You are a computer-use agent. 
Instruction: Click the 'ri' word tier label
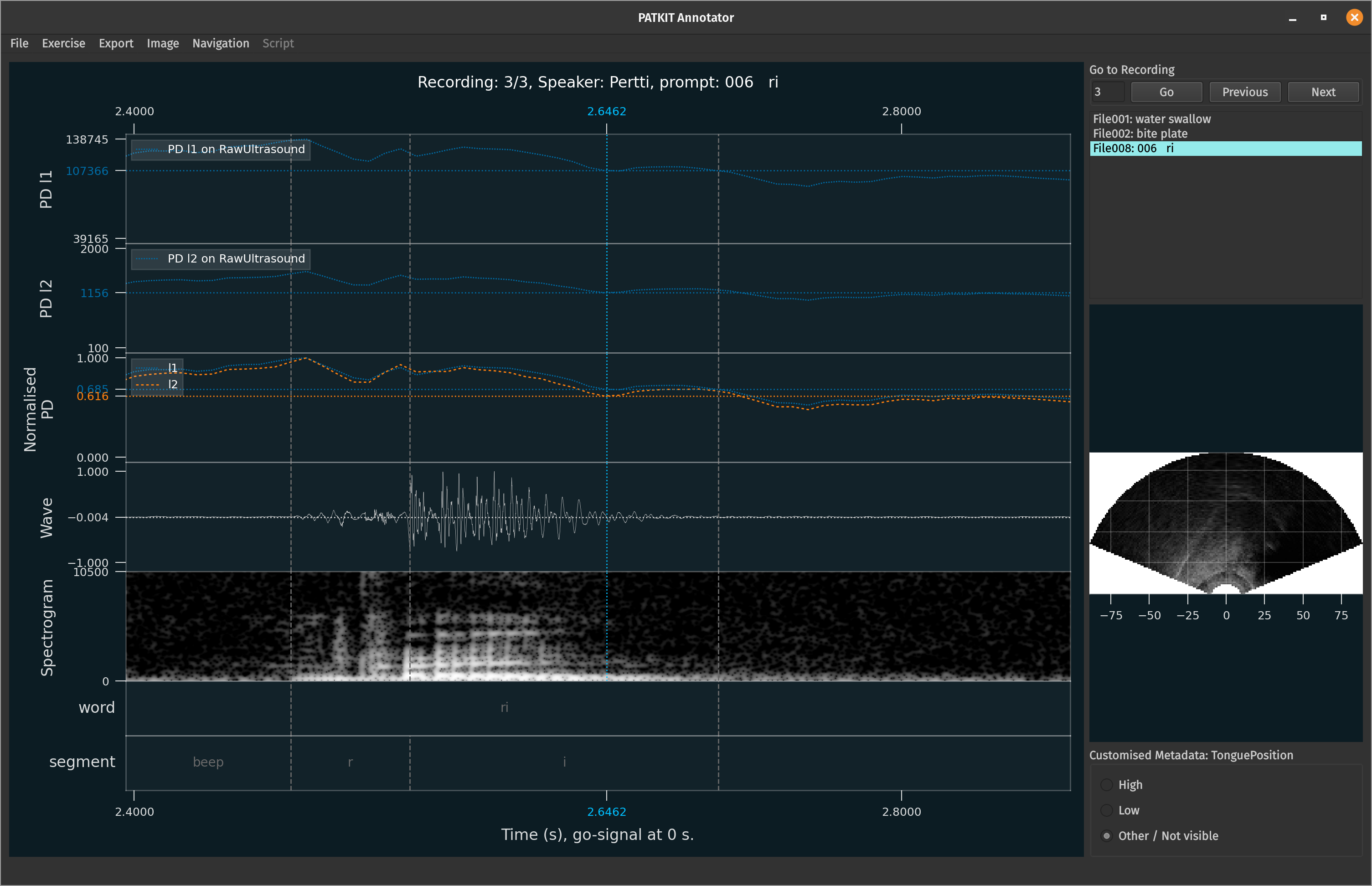pyautogui.click(x=504, y=707)
